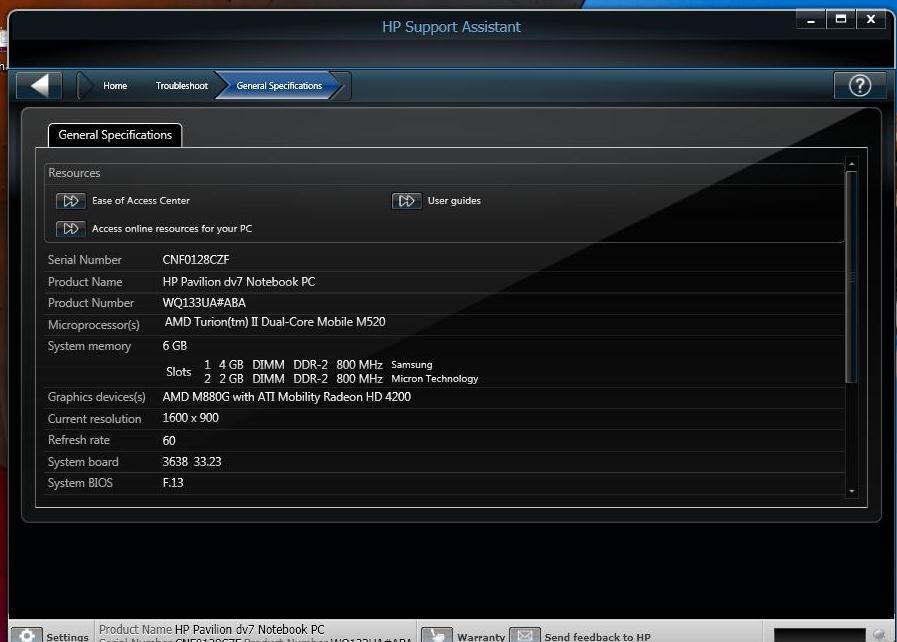Click the System BIOS value F.13
Image resolution: width=897 pixels, height=642 pixels.
pyautogui.click(x=173, y=483)
